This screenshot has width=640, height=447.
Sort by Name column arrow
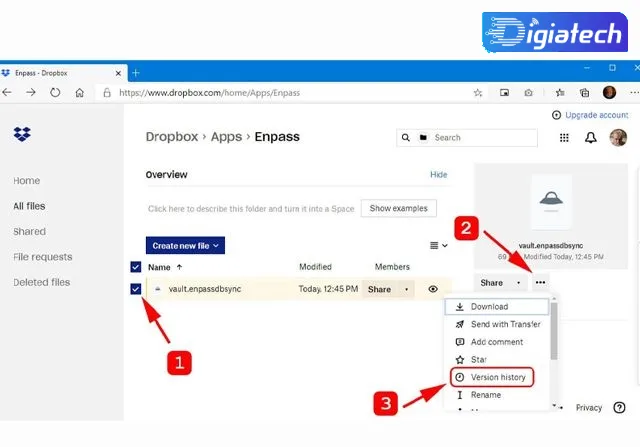tap(179, 267)
